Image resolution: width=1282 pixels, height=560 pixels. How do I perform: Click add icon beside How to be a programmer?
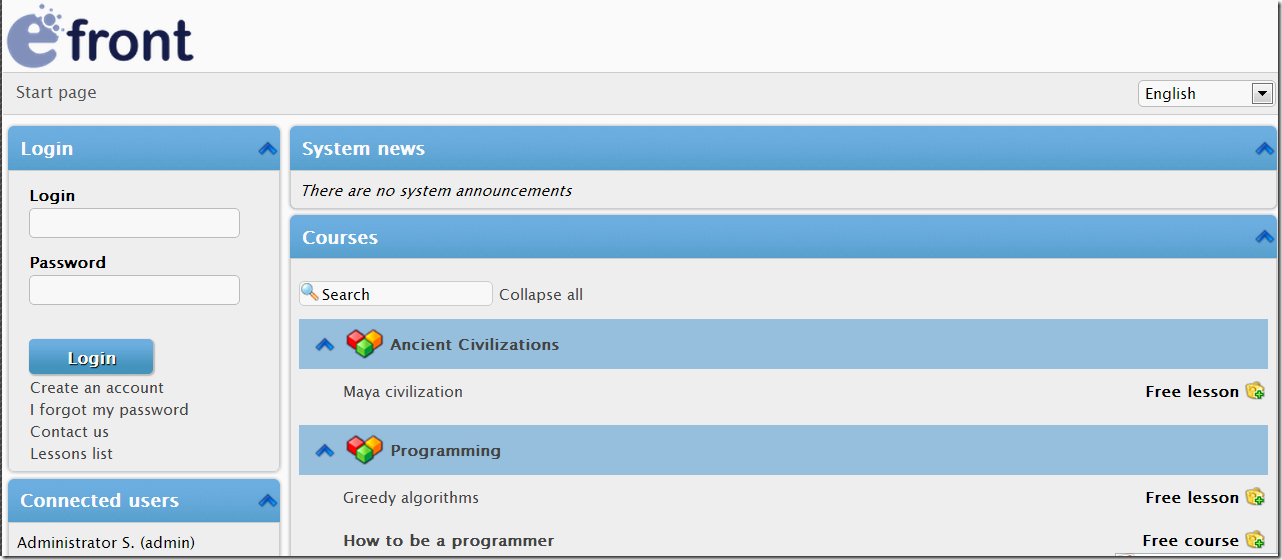[x=1255, y=540]
